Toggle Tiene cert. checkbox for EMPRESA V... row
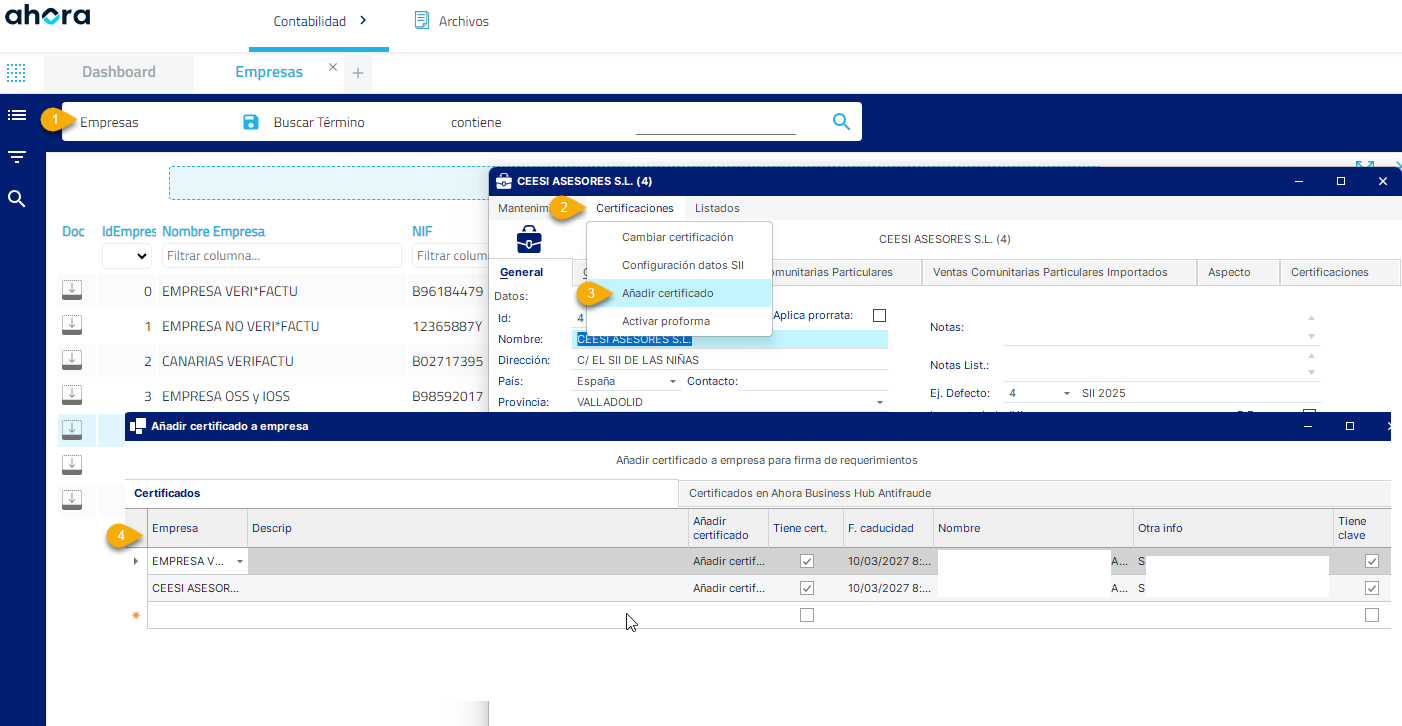 (807, 561)
